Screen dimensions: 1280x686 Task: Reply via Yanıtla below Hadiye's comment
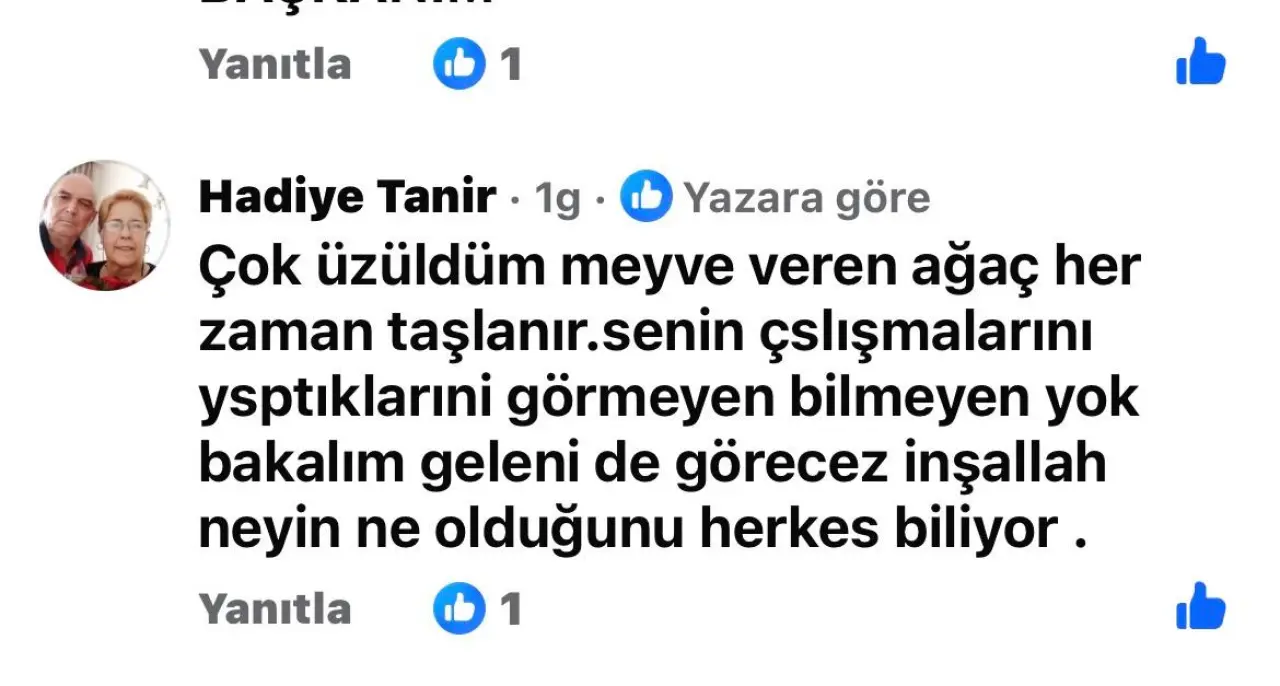click(275, 608)
